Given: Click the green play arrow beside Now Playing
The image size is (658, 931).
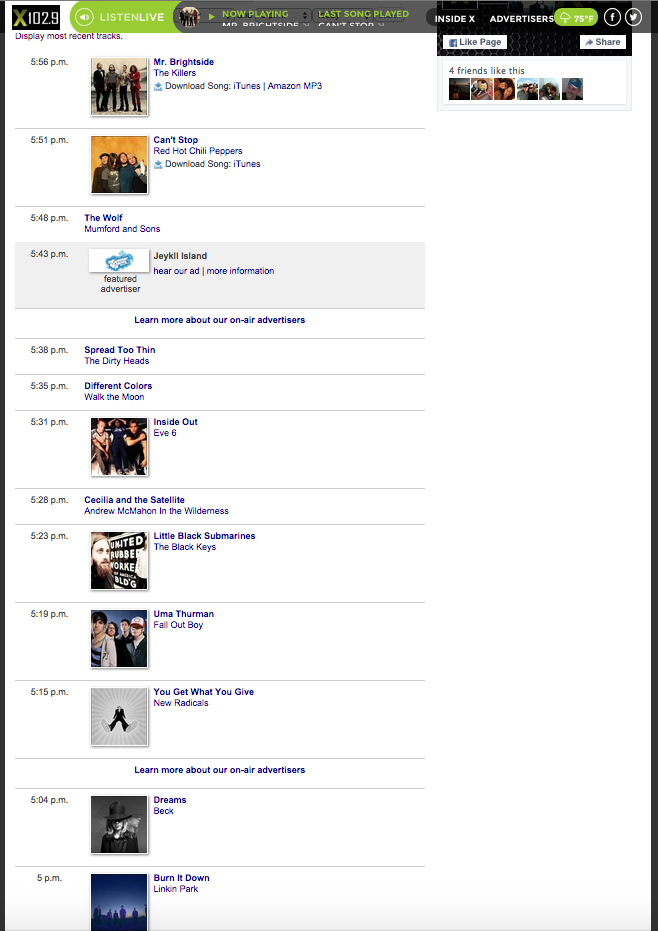Looking at the screenshot, I should click(x=212, y=17).
